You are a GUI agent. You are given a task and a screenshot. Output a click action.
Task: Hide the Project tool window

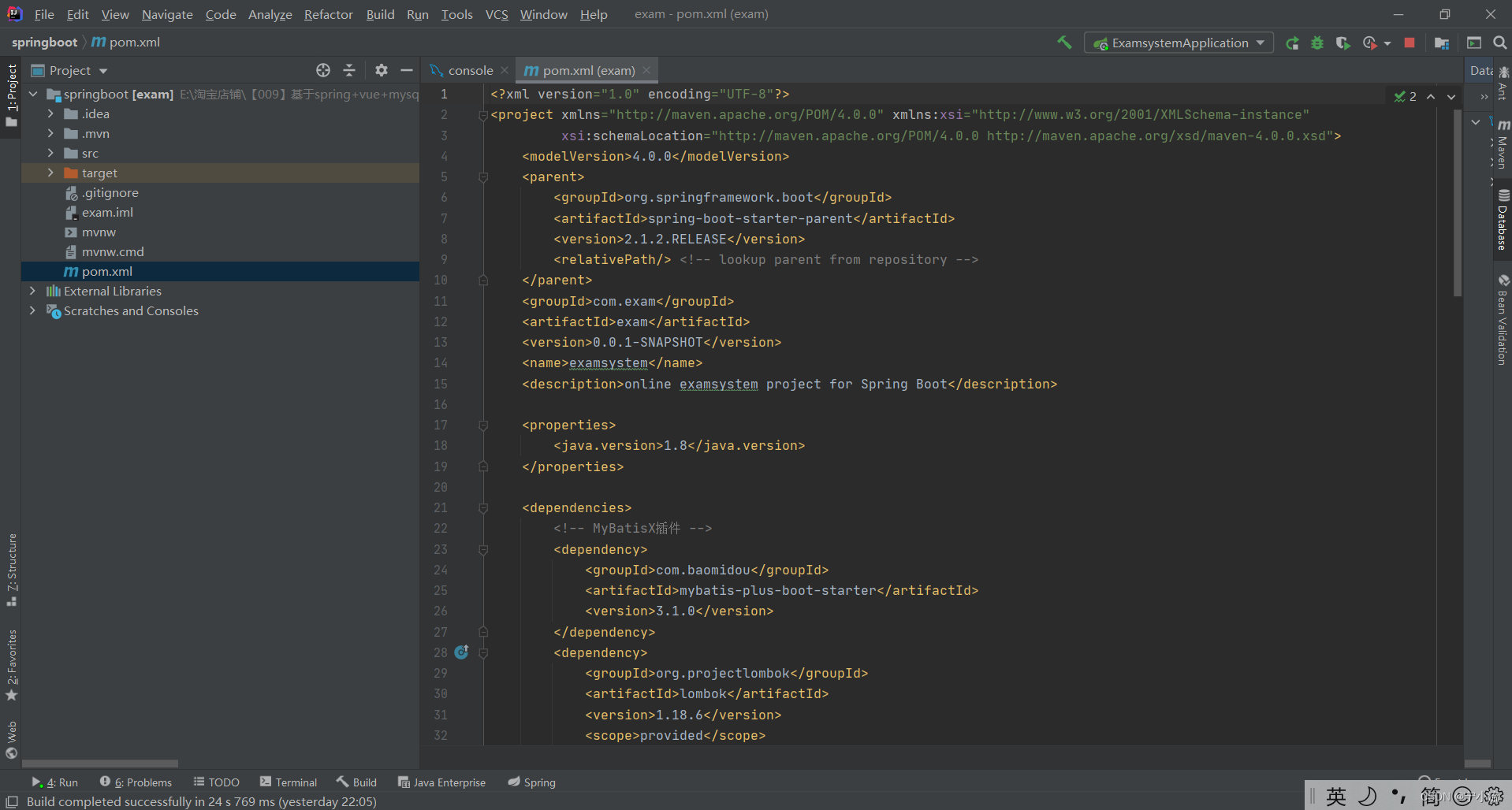(407, 70)
